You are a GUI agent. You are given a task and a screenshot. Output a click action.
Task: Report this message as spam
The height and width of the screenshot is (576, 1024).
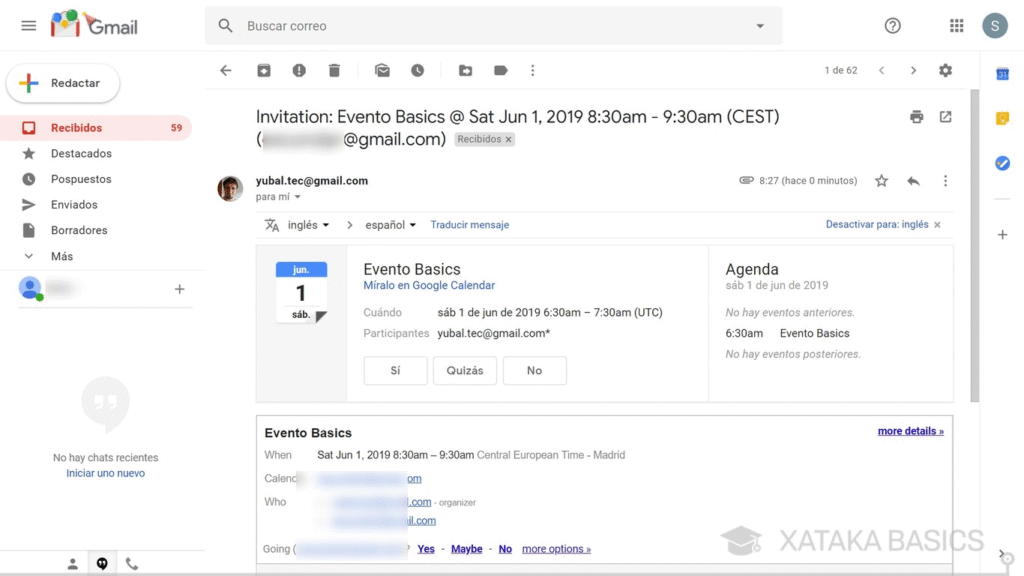click(299, 71)
